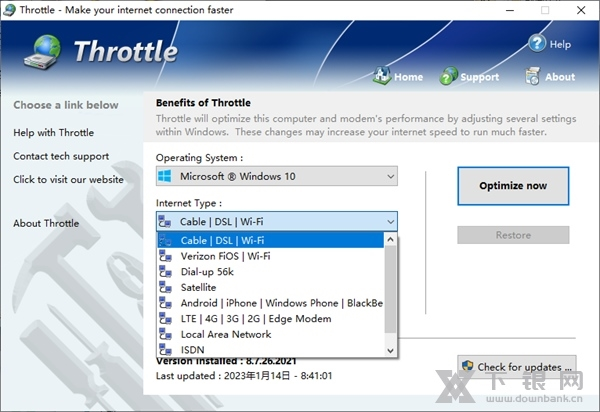The width and height of the screenshot is (600, 412).
Task: Click the Optimize now button
Action: 513,186
